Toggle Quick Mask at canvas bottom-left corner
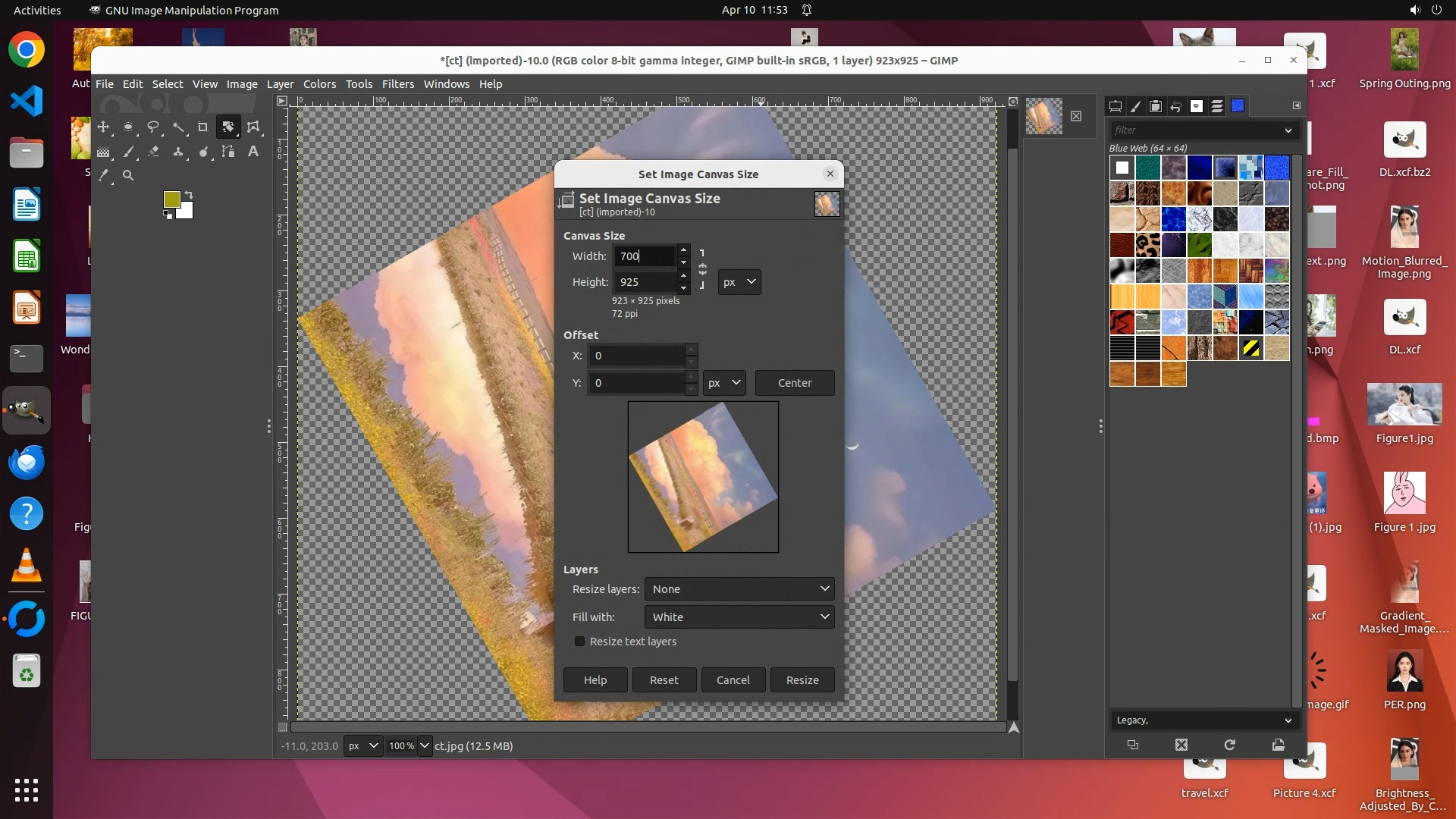This screenshot has width=1456, height=819. tap(283, 726)
